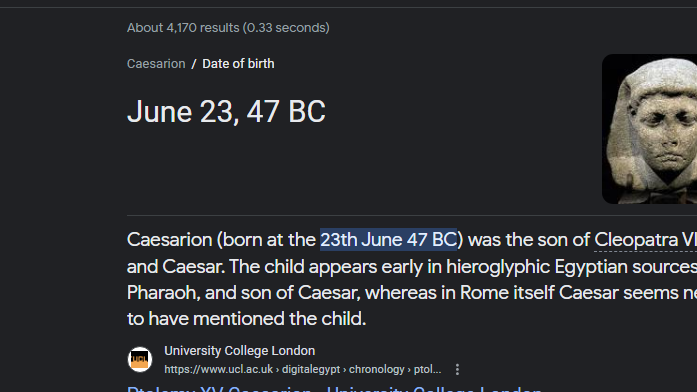This screenshot has width=697, height=392.
Task: Open the three-dot menu beside UCL result
Action: pos(457,369)
